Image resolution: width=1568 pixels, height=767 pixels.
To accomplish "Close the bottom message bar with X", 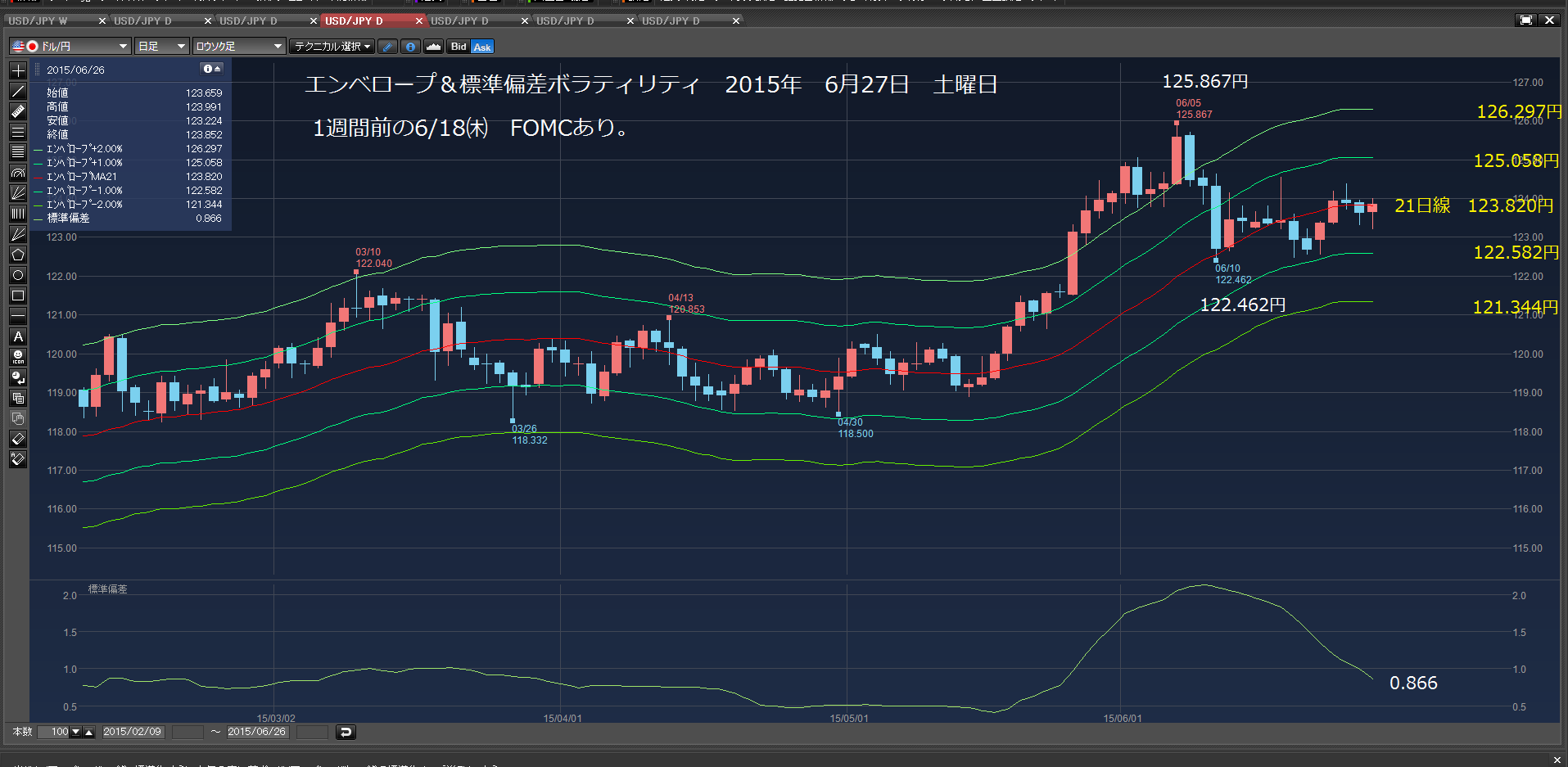I will (1557, 760).
